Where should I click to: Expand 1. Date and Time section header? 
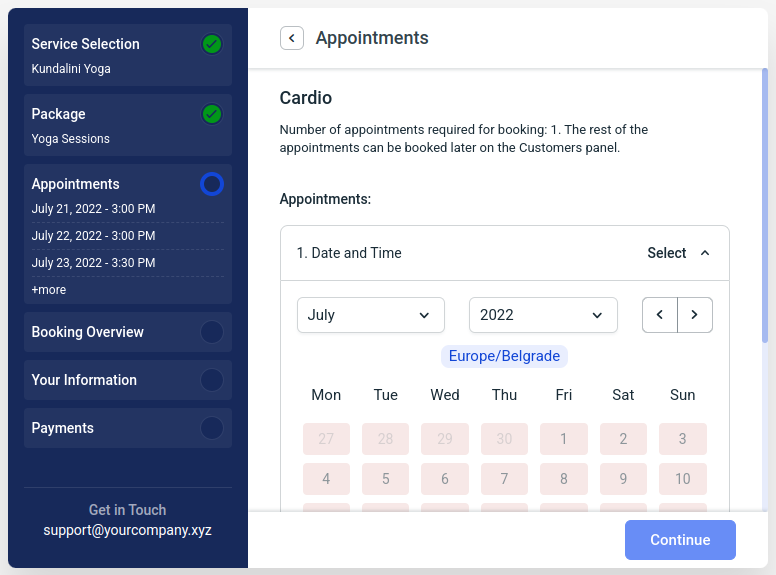[505, 253]
